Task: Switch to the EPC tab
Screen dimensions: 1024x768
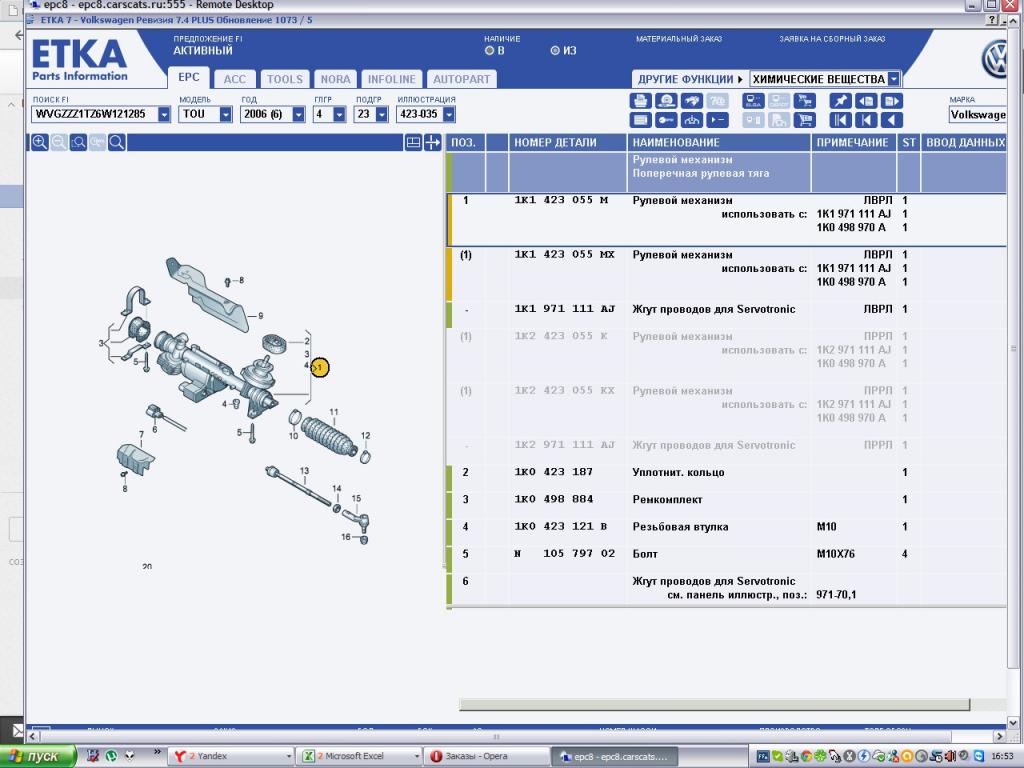Action: click(x=189, y=77)
